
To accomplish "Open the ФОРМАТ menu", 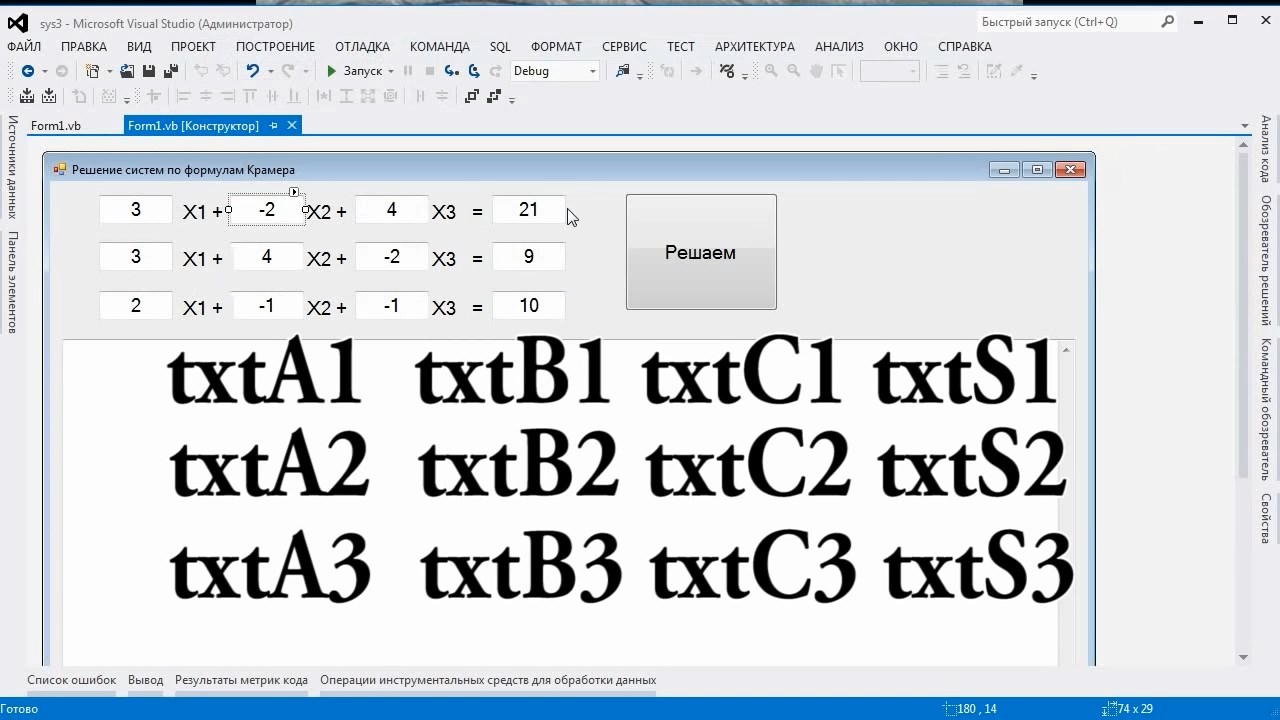I will click(x=556, y=47).
